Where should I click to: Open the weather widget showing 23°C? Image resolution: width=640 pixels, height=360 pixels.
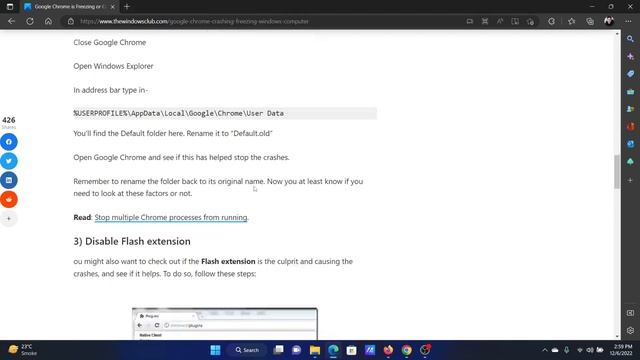tap(23, 350)
